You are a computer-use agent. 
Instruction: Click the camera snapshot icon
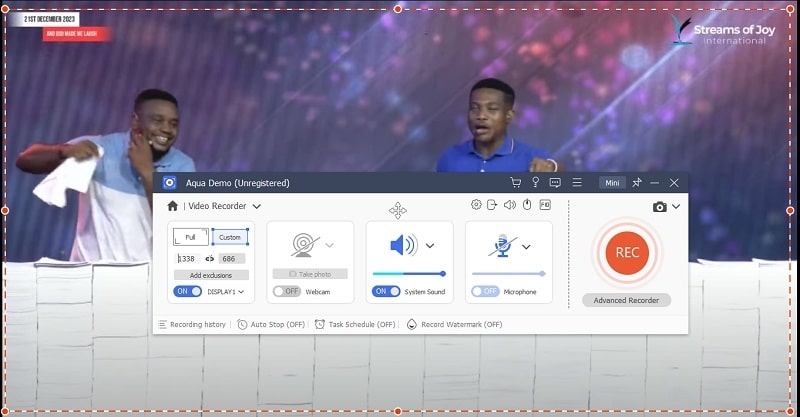[659, 207]
